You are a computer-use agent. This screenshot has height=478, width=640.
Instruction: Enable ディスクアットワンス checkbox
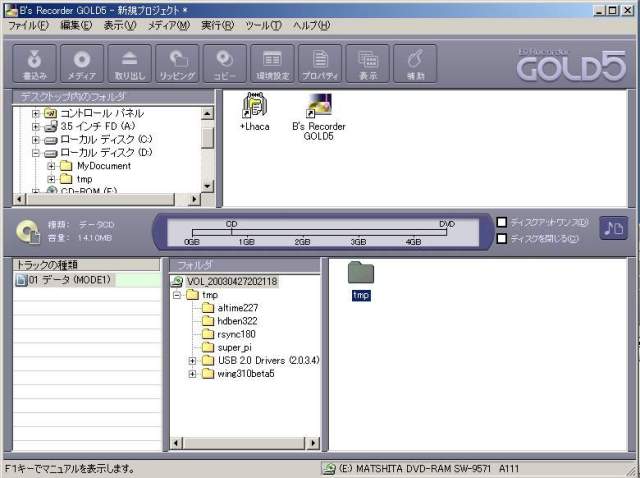(502, 222)
